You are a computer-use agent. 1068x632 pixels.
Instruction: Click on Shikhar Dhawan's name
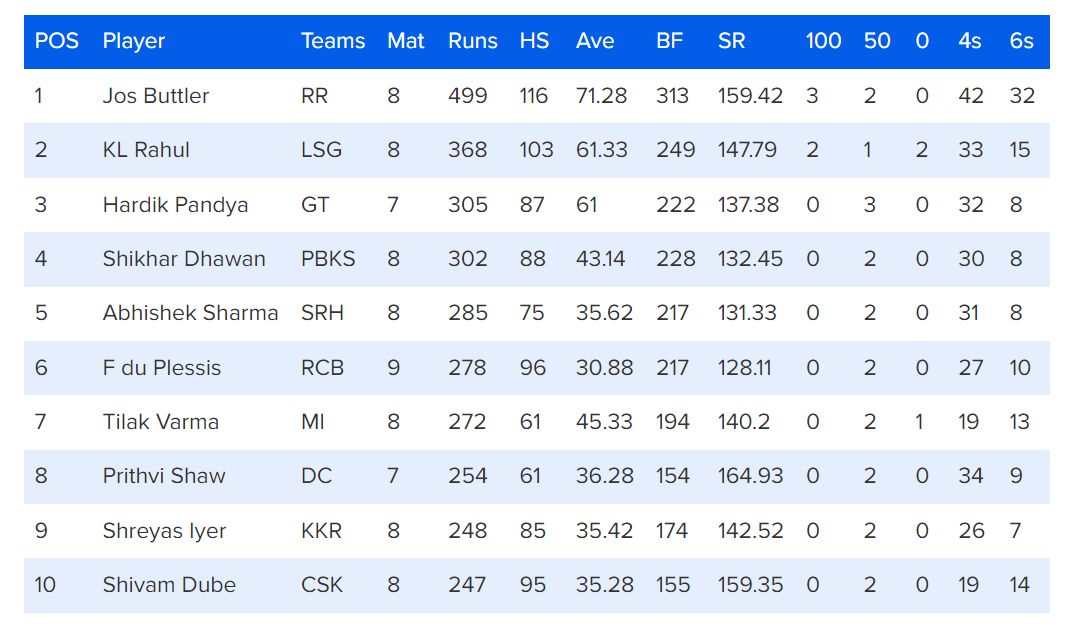click(x=184, y=259)
